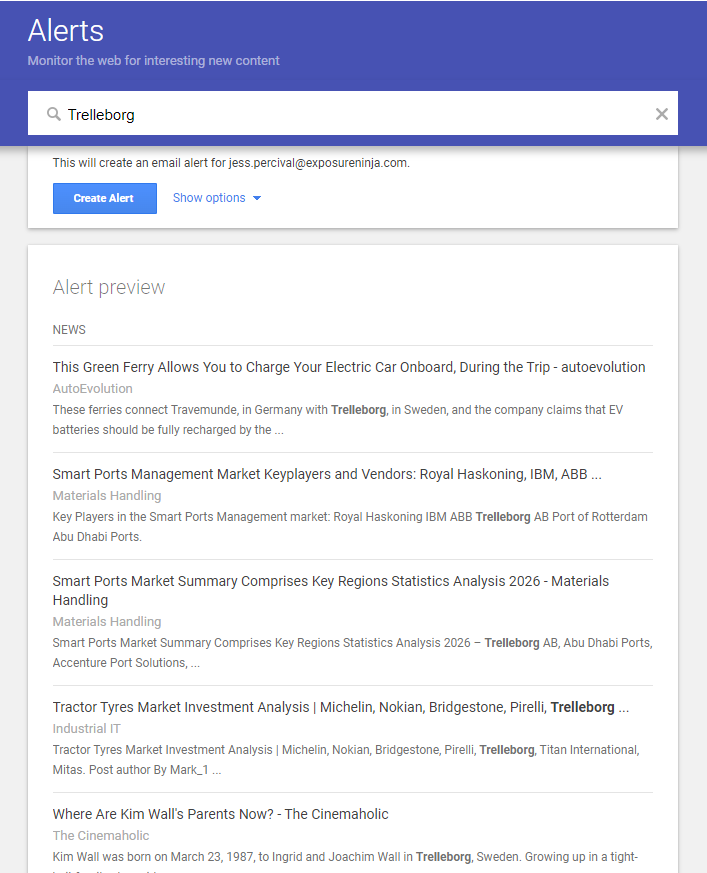This screenshot has height=873, width=707.
Task: Open Smart Ports Management Market Keyplayers article
Action: point(327,474)
